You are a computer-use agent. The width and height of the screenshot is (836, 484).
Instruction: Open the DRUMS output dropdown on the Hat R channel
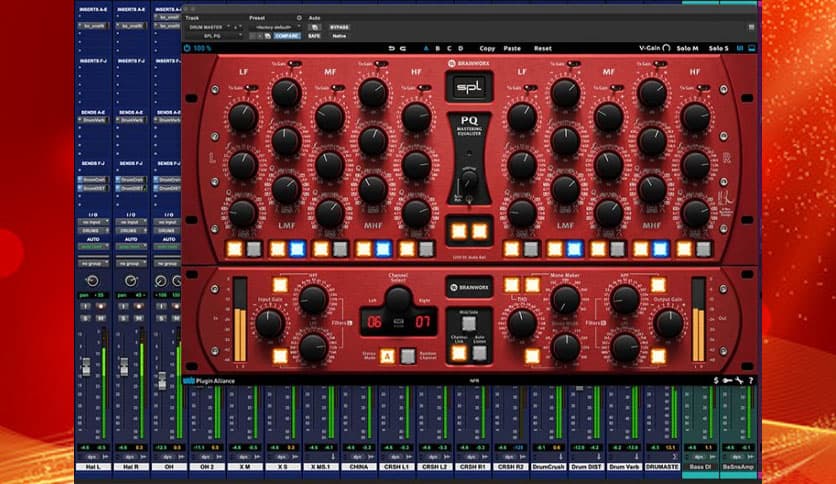click(131, 230)
